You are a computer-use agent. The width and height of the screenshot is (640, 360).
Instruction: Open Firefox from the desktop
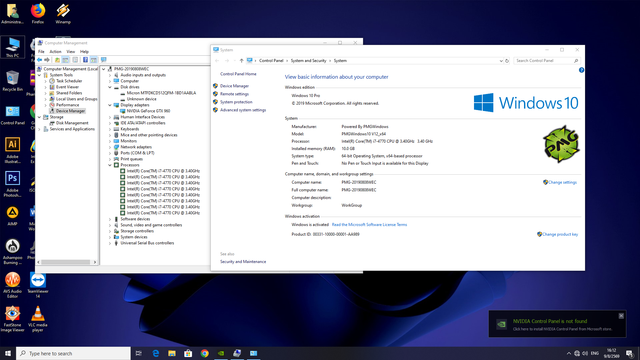coord(38,13)
